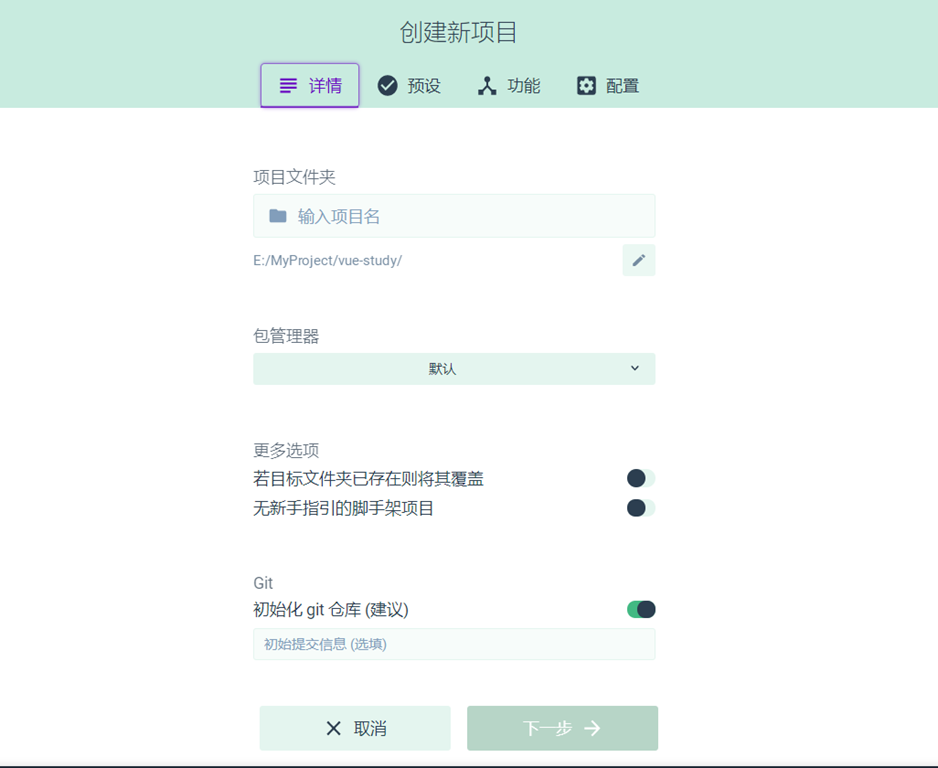Image resolution: width=938 pixels, height=768 pixels.
Task: Disable the initialize git repository switch
Action: click(x=640, y=609)
